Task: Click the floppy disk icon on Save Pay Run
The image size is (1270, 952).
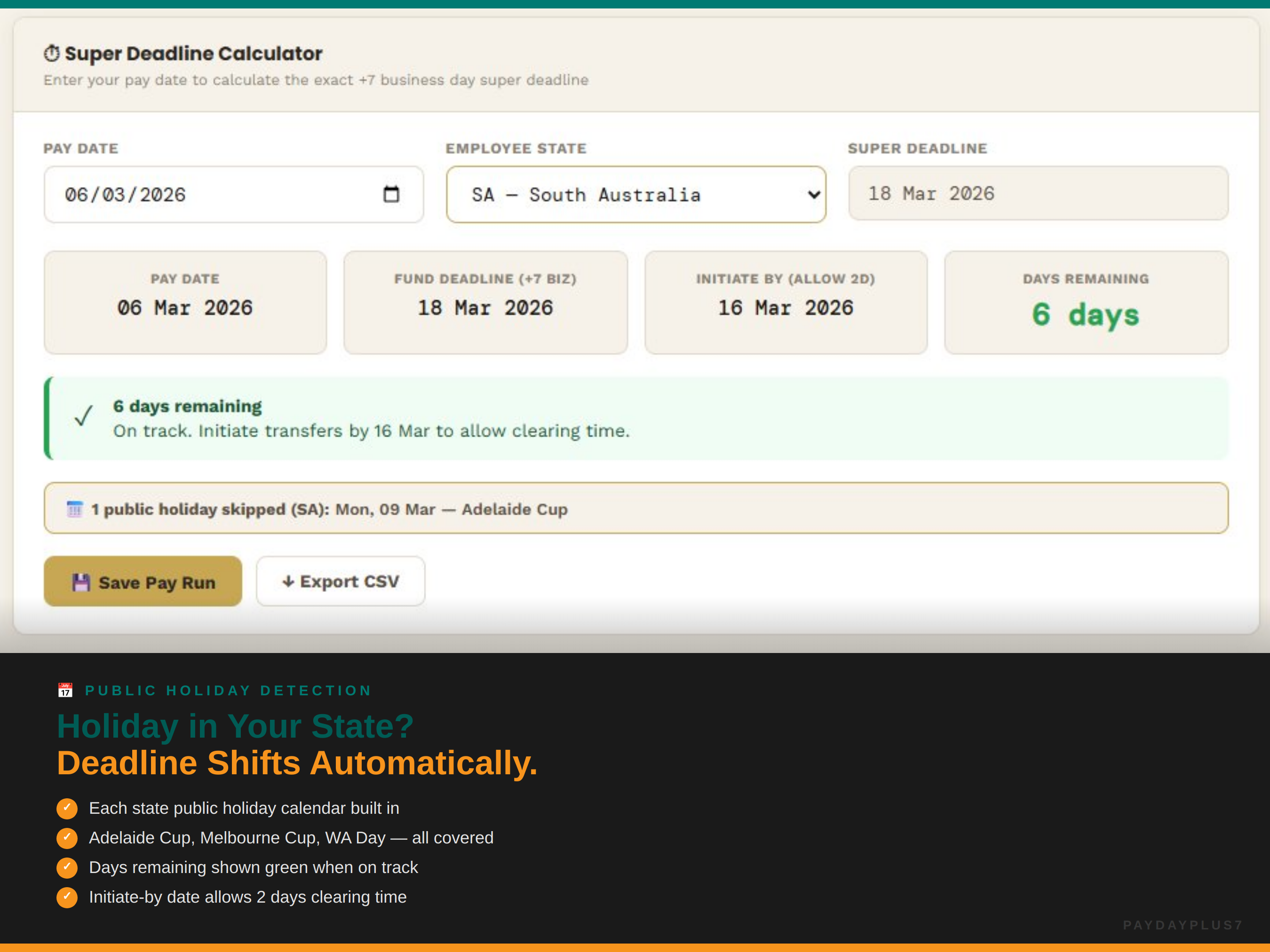Action: (81, 581)
